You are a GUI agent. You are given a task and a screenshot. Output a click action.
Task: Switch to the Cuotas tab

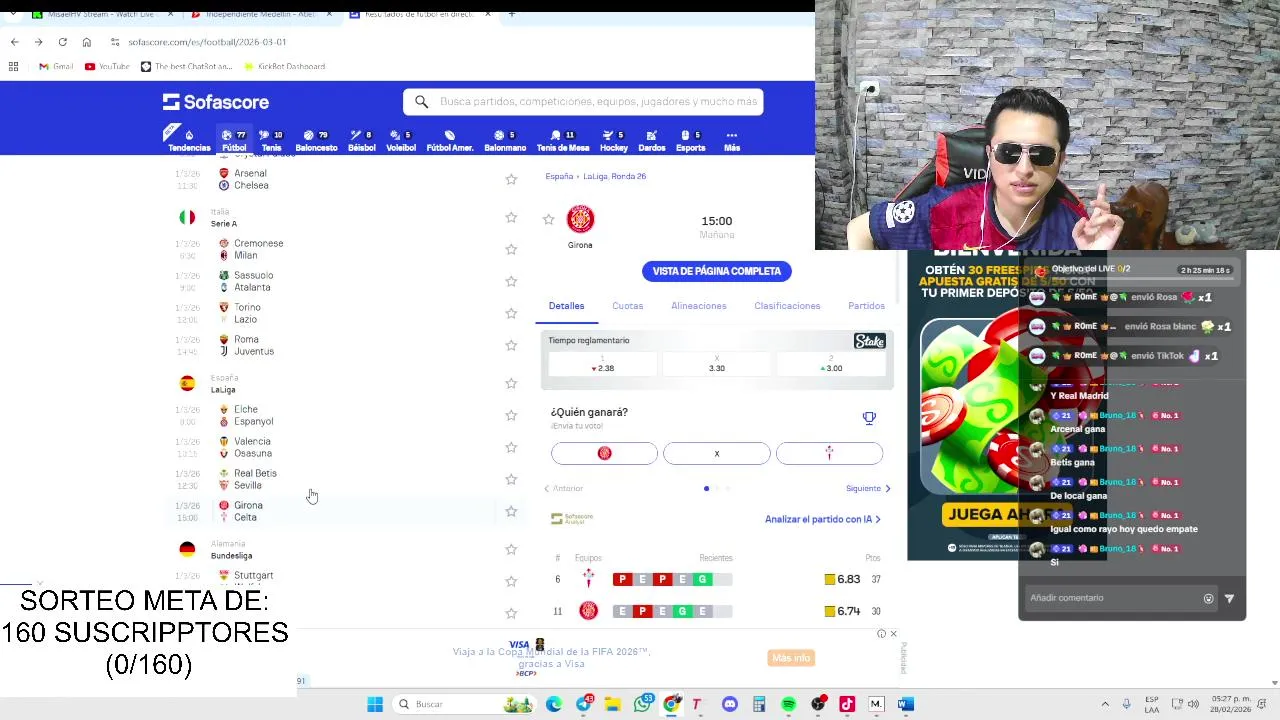point(628,306)
